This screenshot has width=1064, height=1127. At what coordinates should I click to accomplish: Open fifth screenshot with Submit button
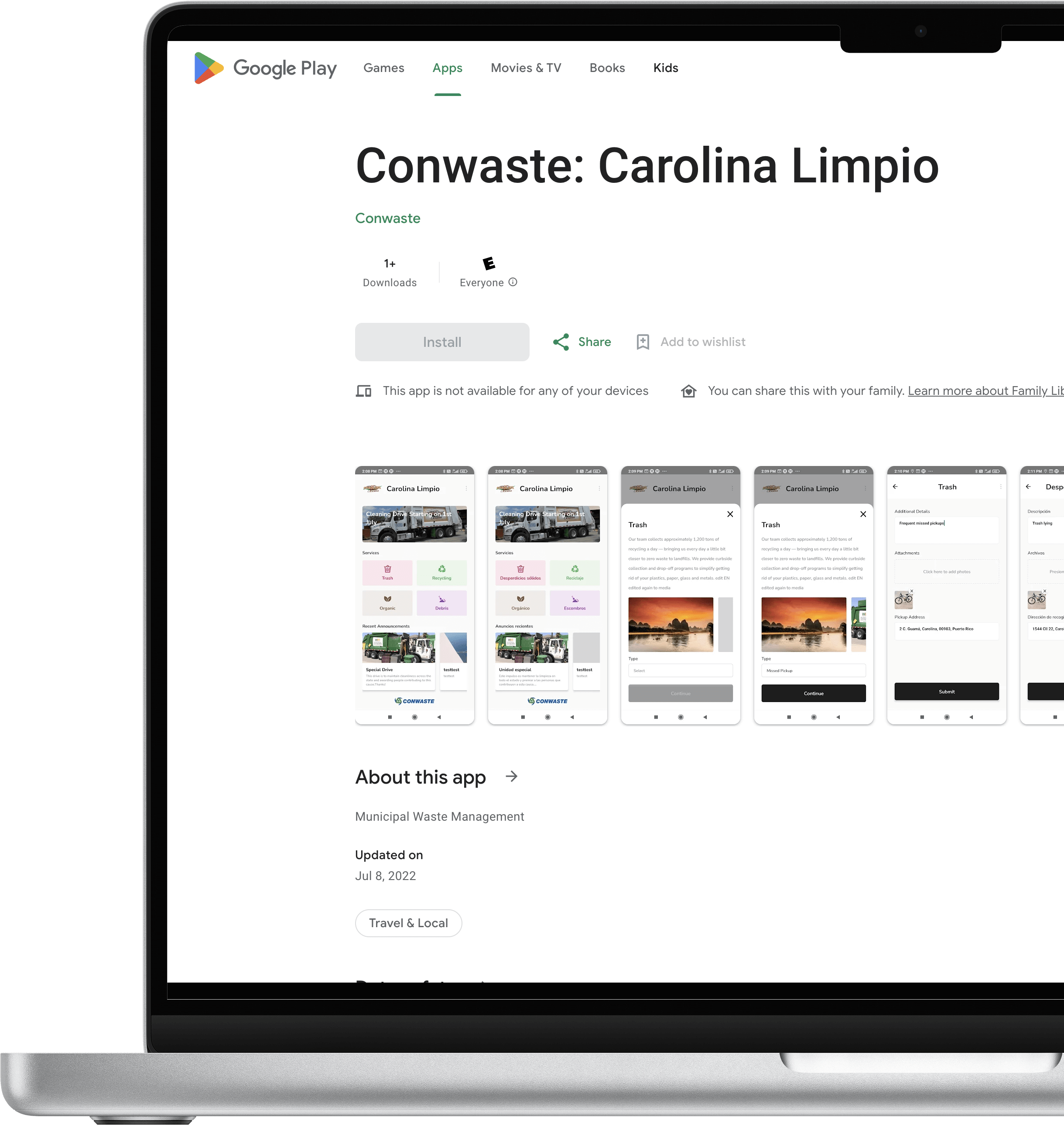pyautogui.click(x=947, y=596)
